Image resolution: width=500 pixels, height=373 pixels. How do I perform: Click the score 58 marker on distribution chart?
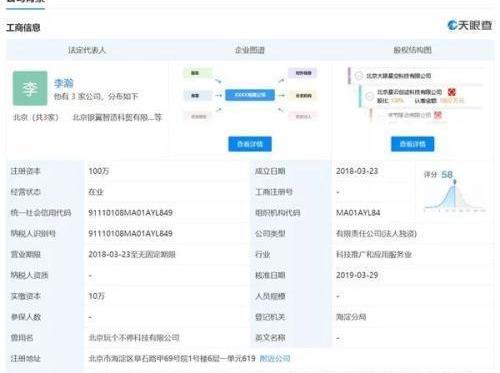455,182
